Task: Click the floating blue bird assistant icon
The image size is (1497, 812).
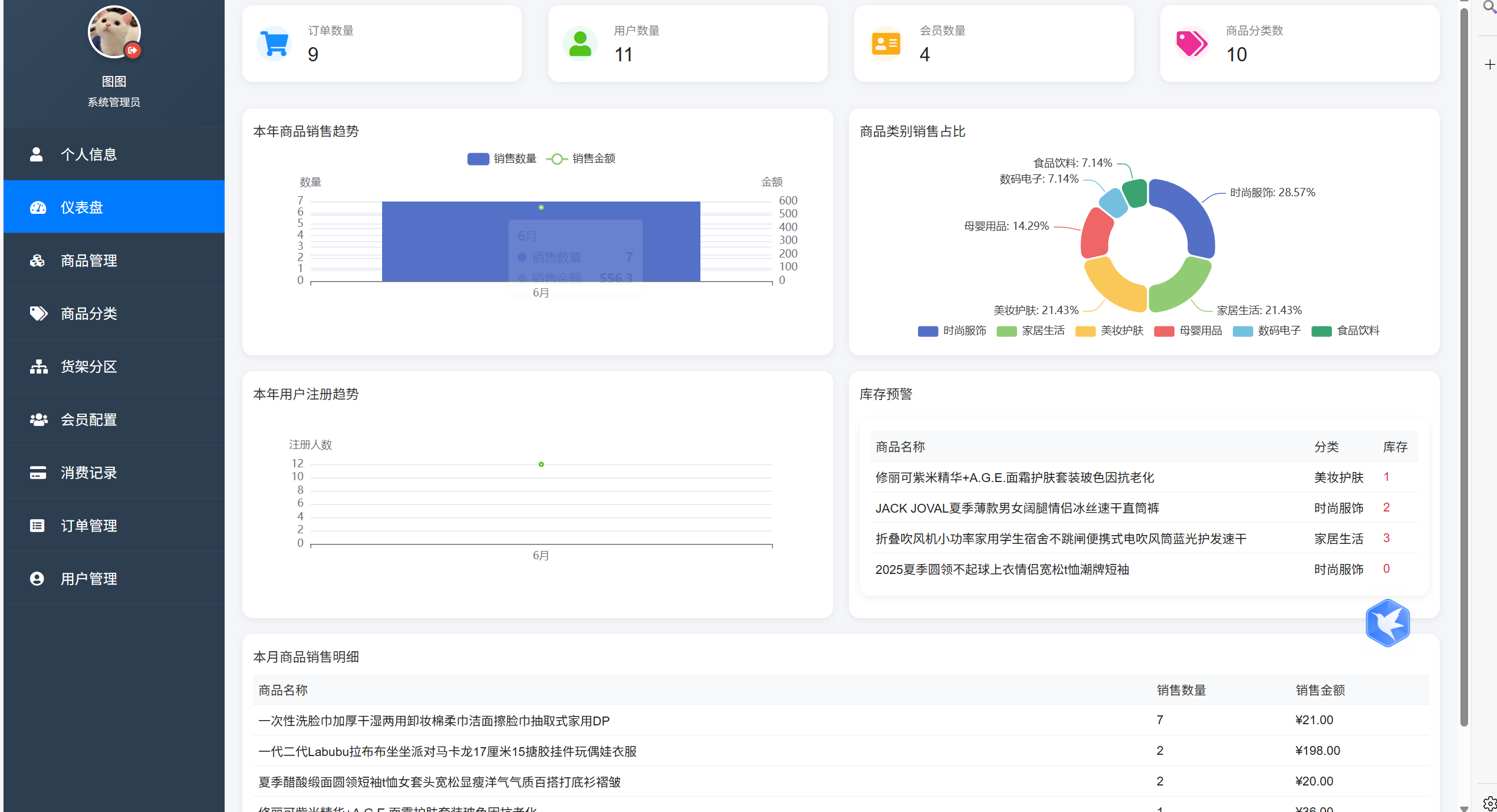Action: pos(1387,623)
